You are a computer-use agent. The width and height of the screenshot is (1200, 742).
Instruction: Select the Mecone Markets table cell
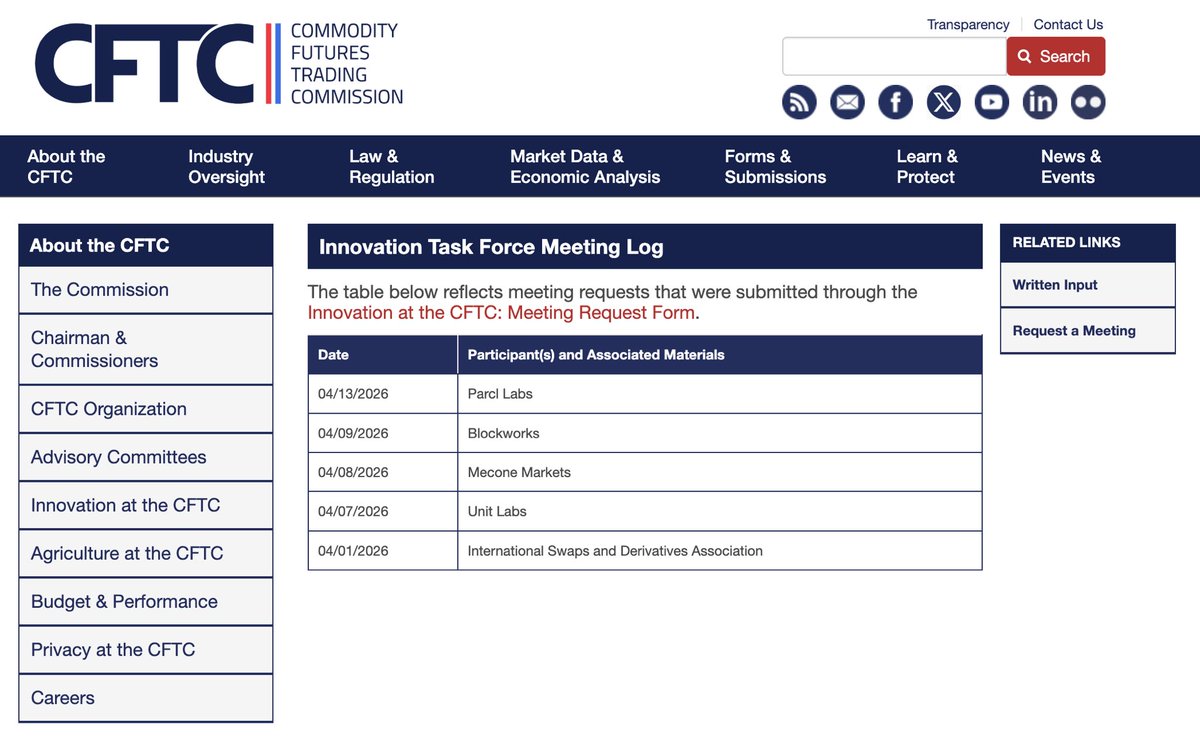[720, 472]
